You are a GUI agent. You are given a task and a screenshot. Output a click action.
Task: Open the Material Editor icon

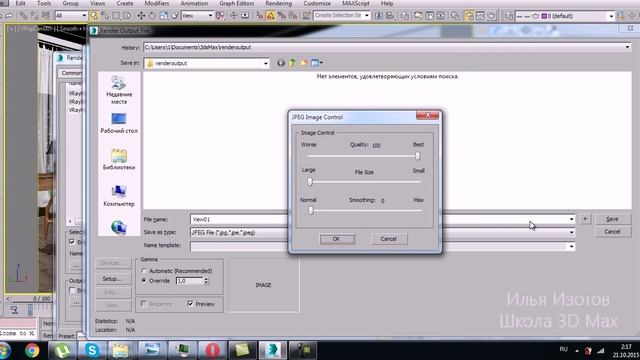(x=455, y=16)
